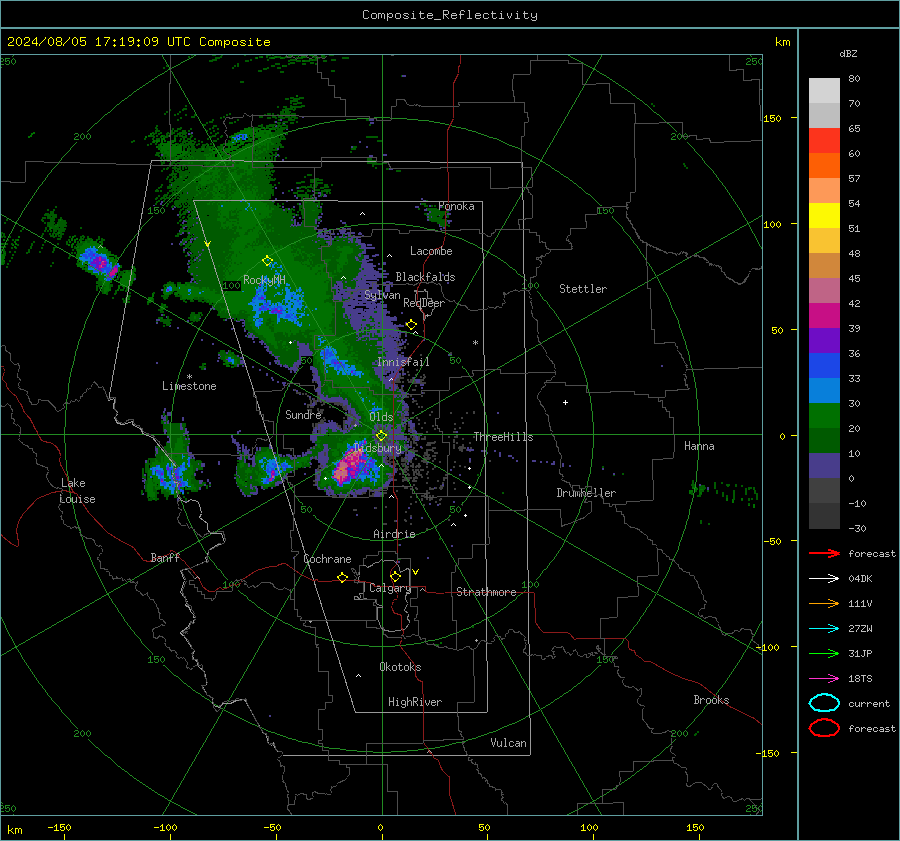The height and width of the screenshot is (841, 900).
Task: Click the Ponoka label
Action: click(456, 206)
